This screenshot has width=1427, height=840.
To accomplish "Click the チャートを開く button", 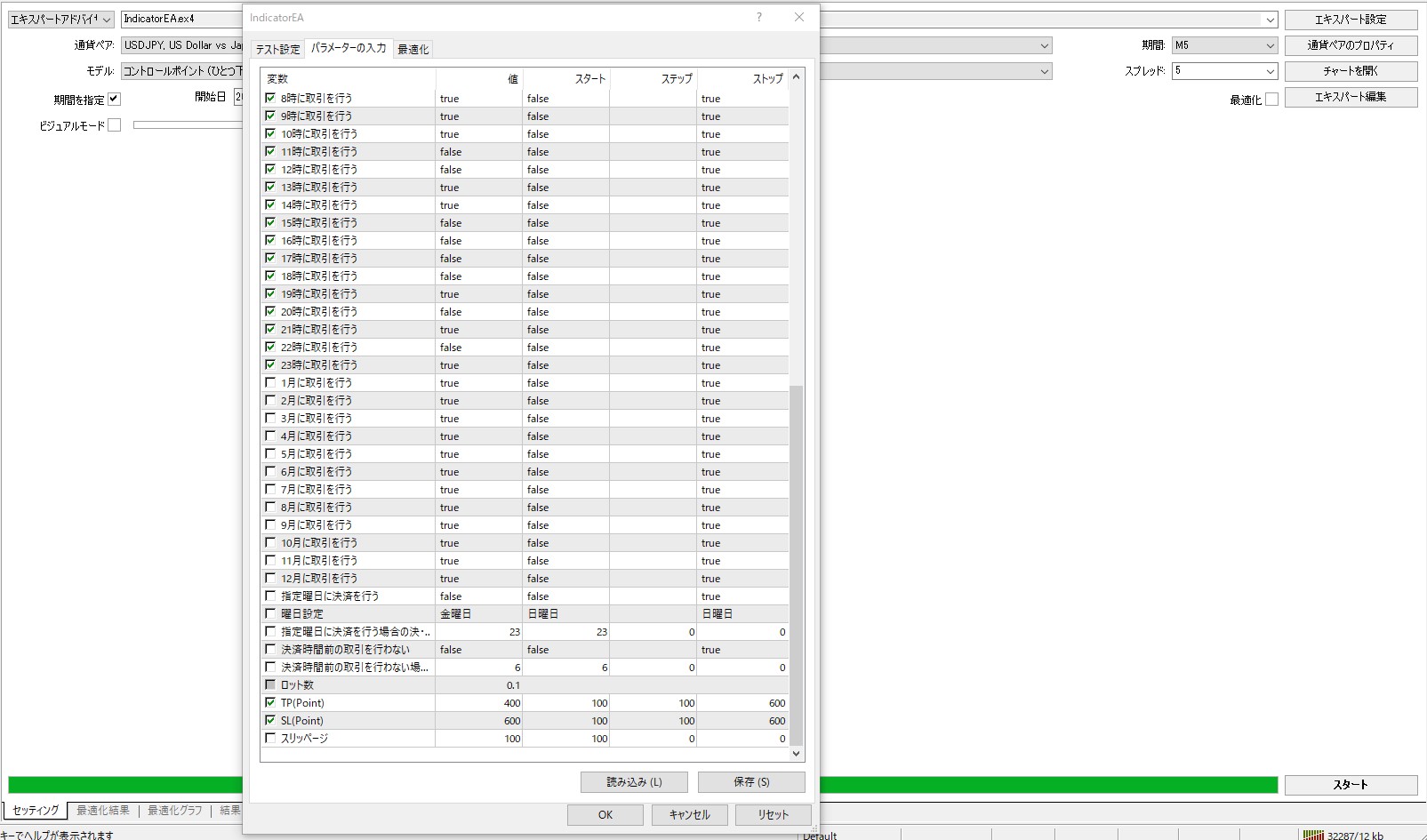I will pos(1351,71).
